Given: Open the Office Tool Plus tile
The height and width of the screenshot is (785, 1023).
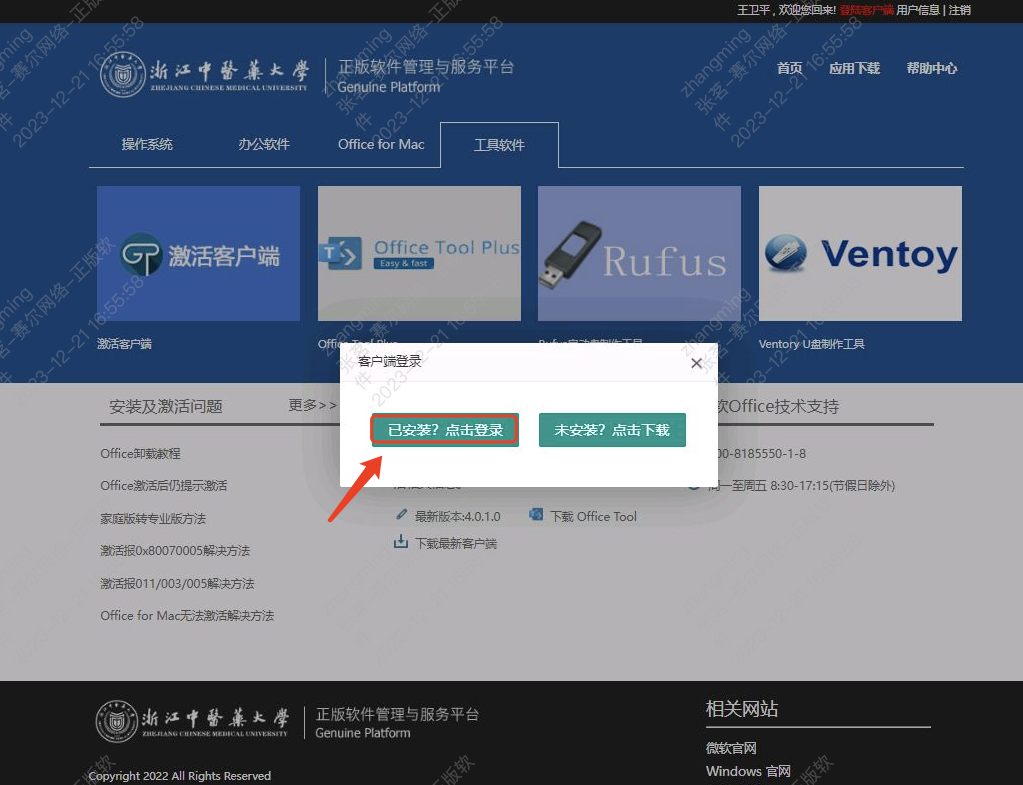Looking at the screenshot, I should (419, 253).
